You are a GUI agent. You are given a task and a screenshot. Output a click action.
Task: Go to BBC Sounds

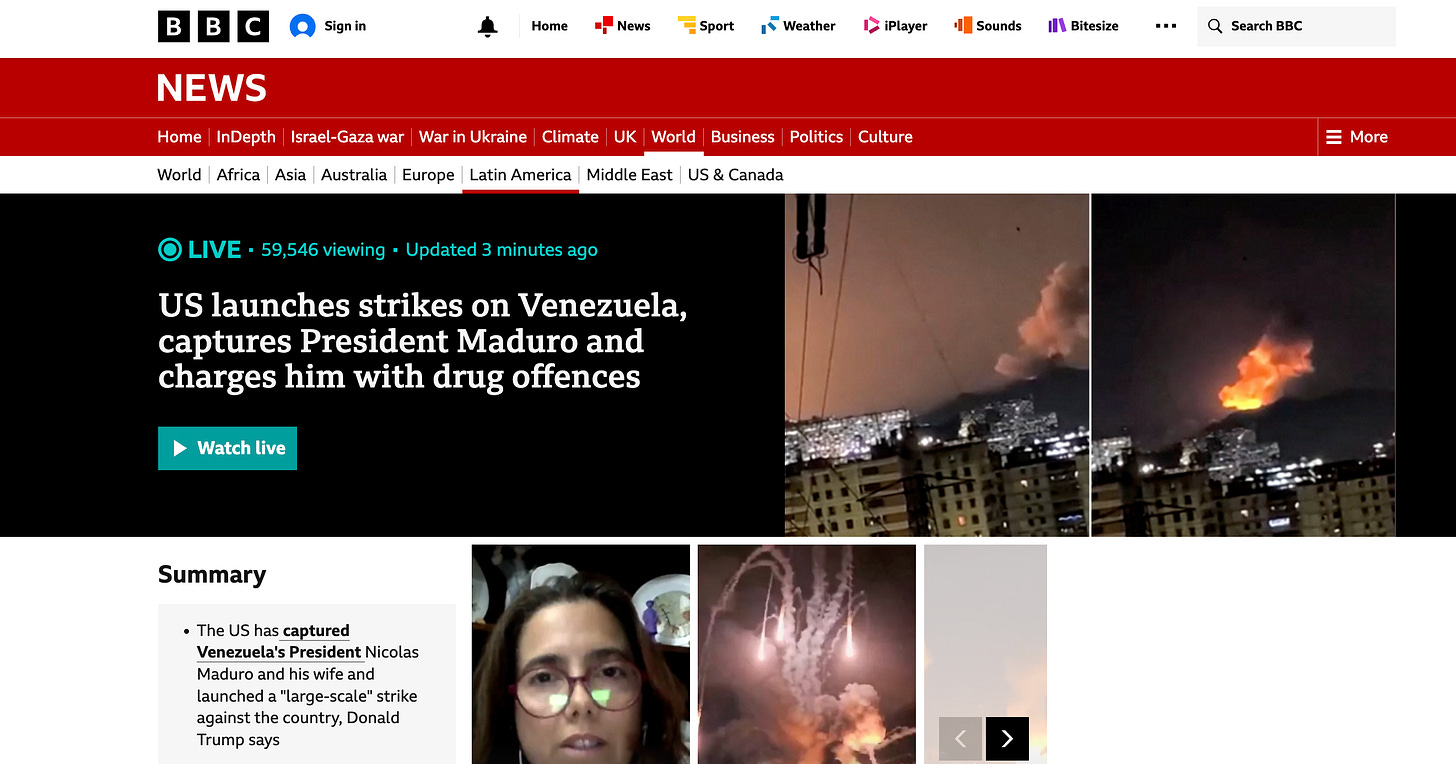click(988, 26)
